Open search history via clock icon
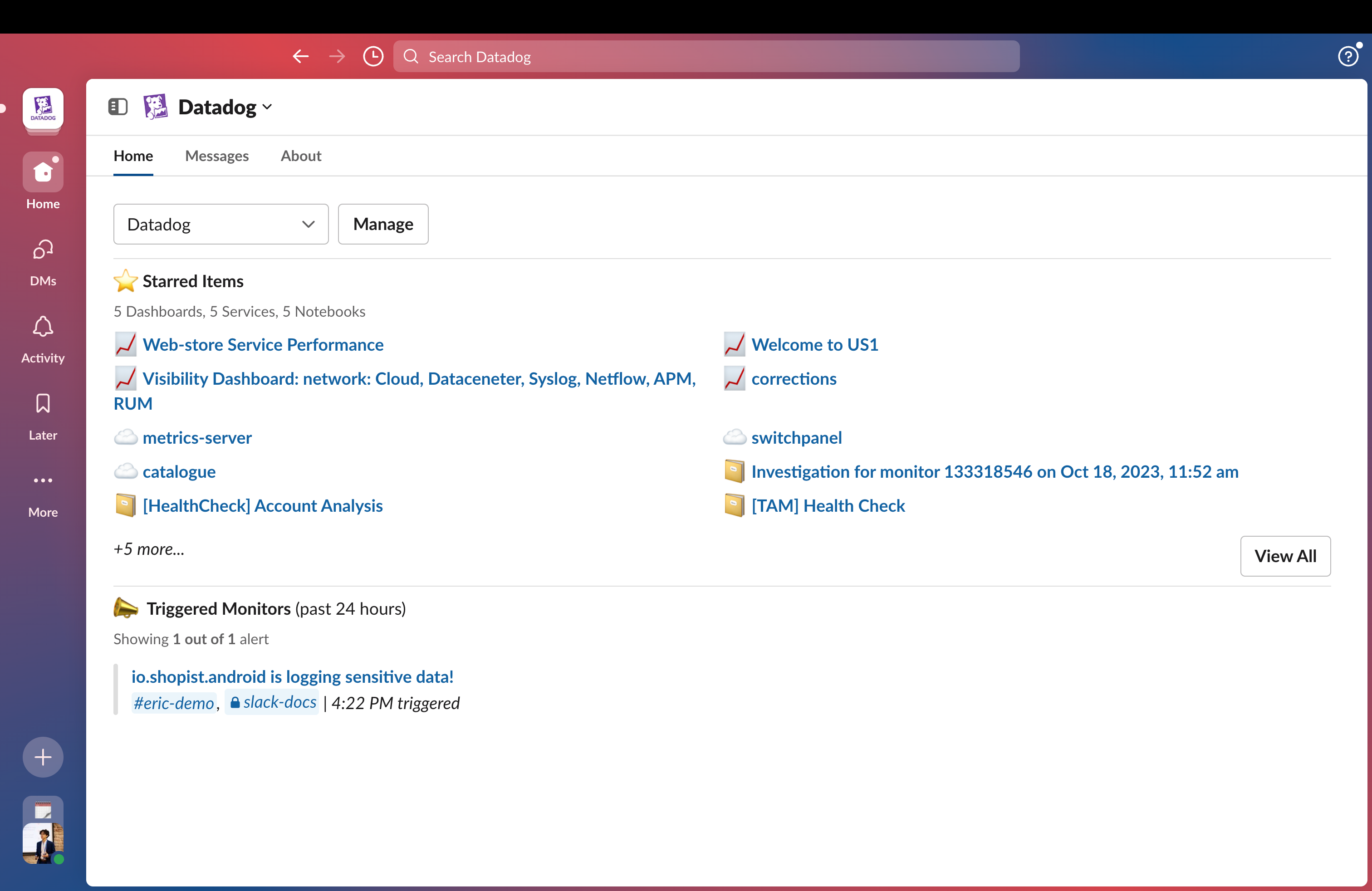1372x891 pixels. pyautogui.click(x=372, y=56)
